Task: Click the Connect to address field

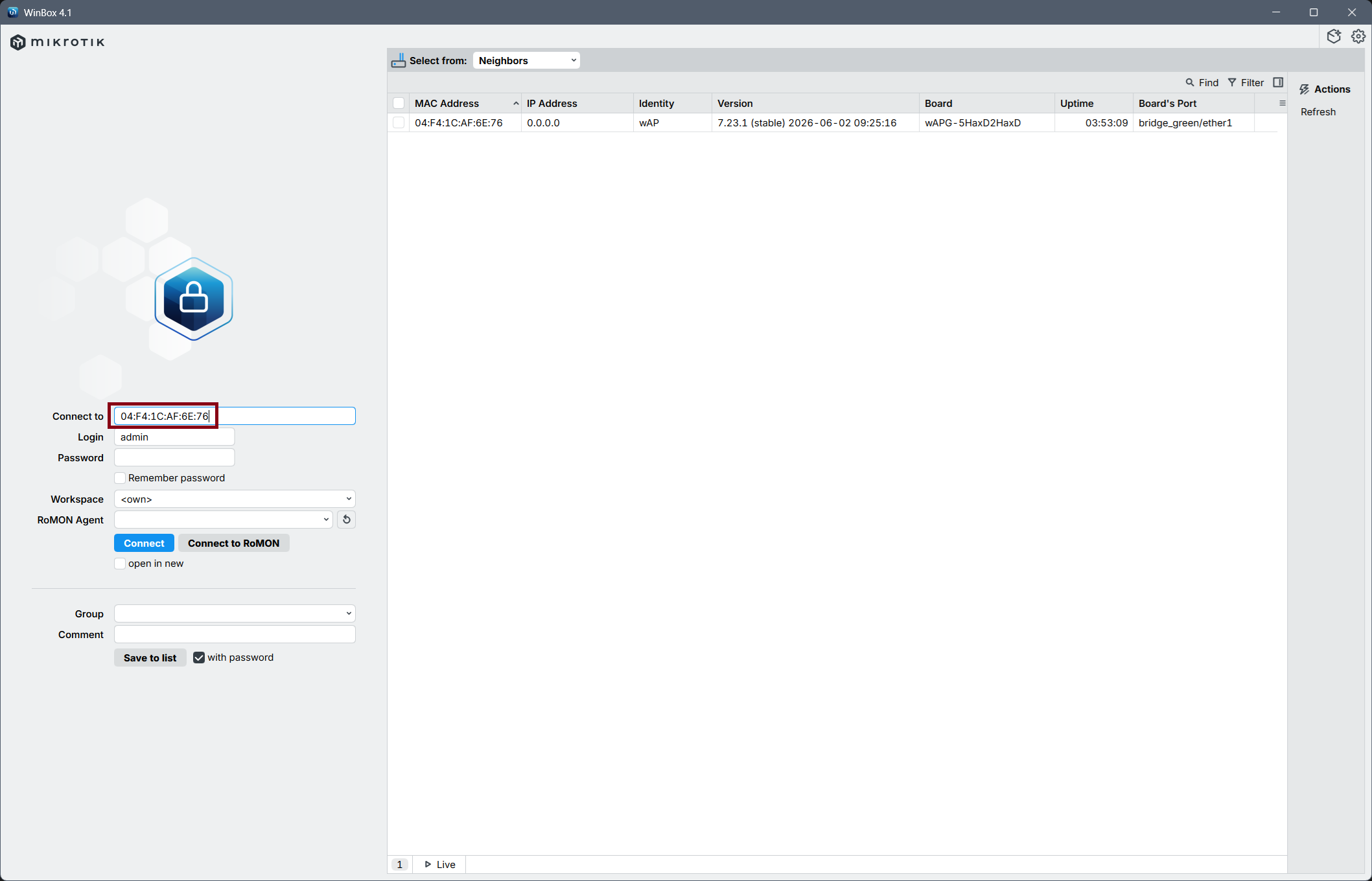Action: (235, 416)
